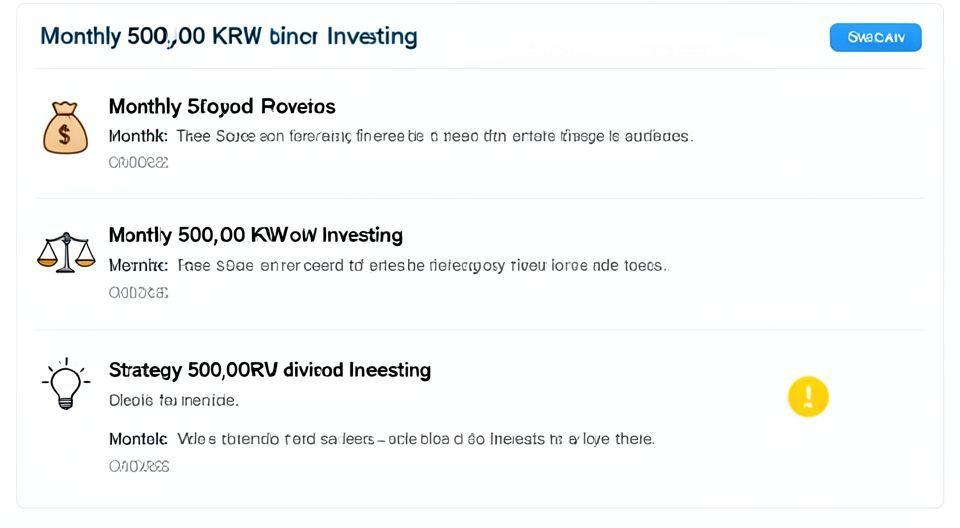Click the gray timestamp under the strategy entry
Screen dimensions: 960x528
[138, 466]
